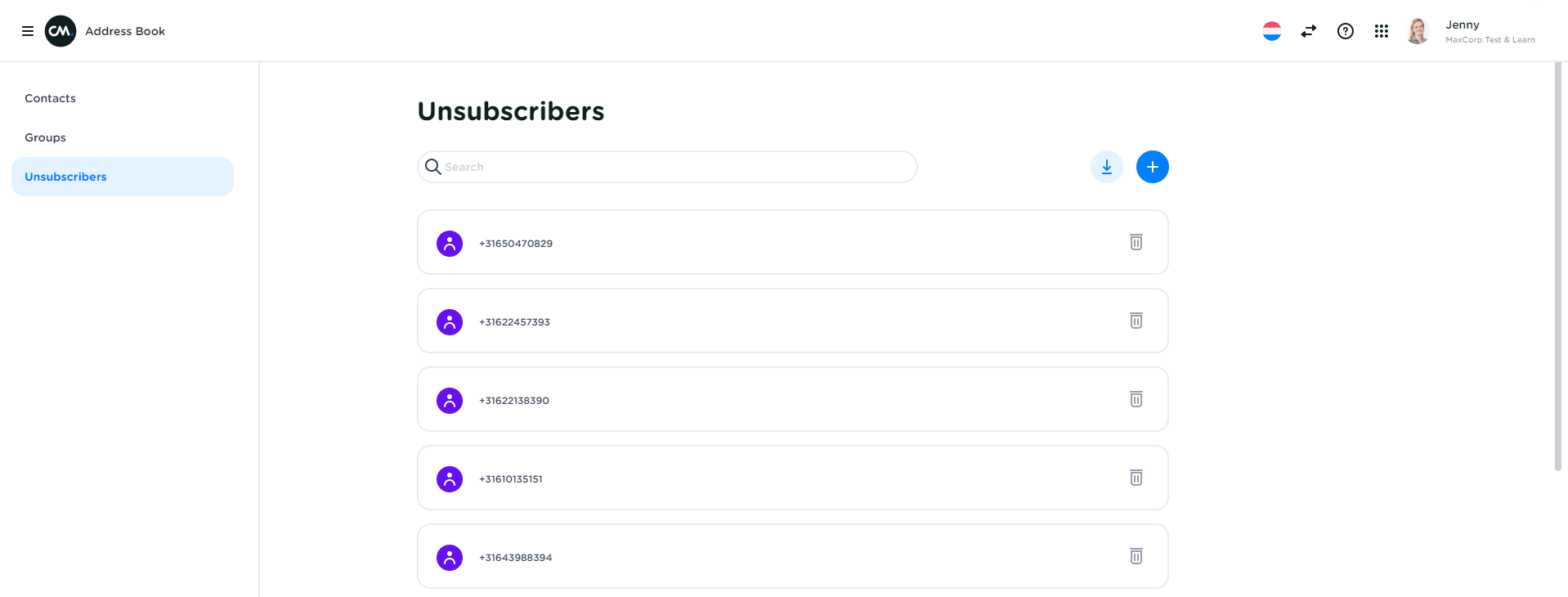Screen dimensions: 1568x597
Task: Remove unsubscriber +31622138390 with trash icon
Action: click(1136, 399)
